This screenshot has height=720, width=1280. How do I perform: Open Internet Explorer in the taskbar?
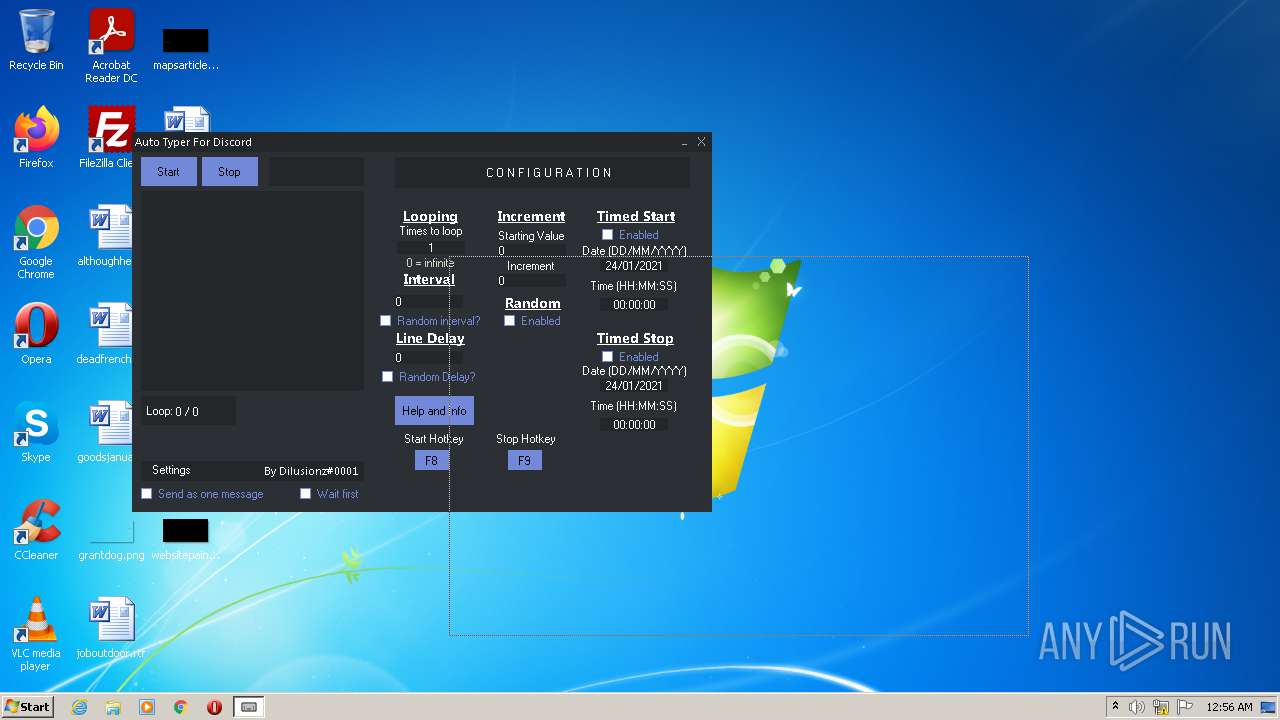[x=79, y=707]
